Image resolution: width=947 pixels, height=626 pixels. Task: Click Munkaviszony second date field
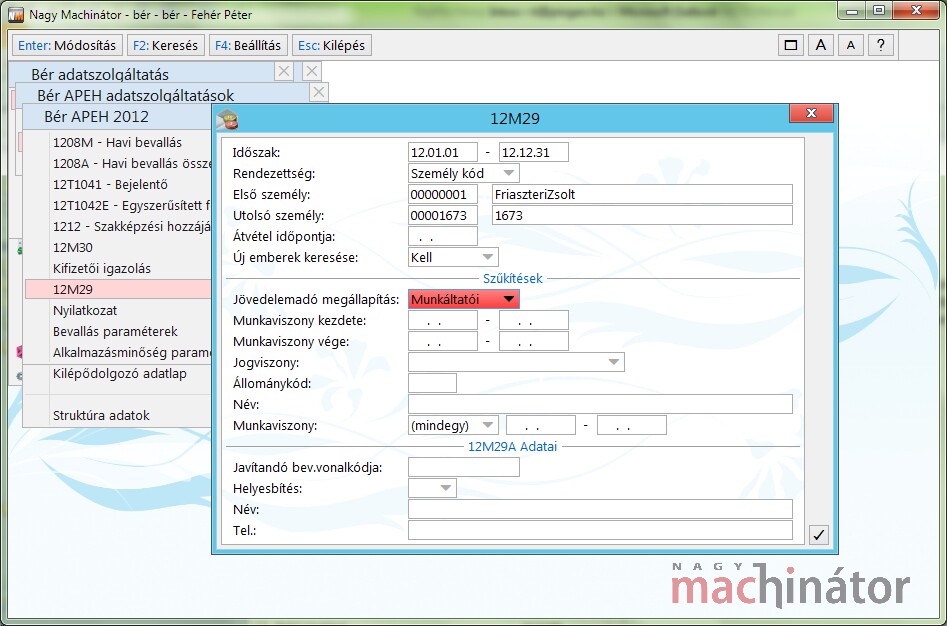(632, 425)
